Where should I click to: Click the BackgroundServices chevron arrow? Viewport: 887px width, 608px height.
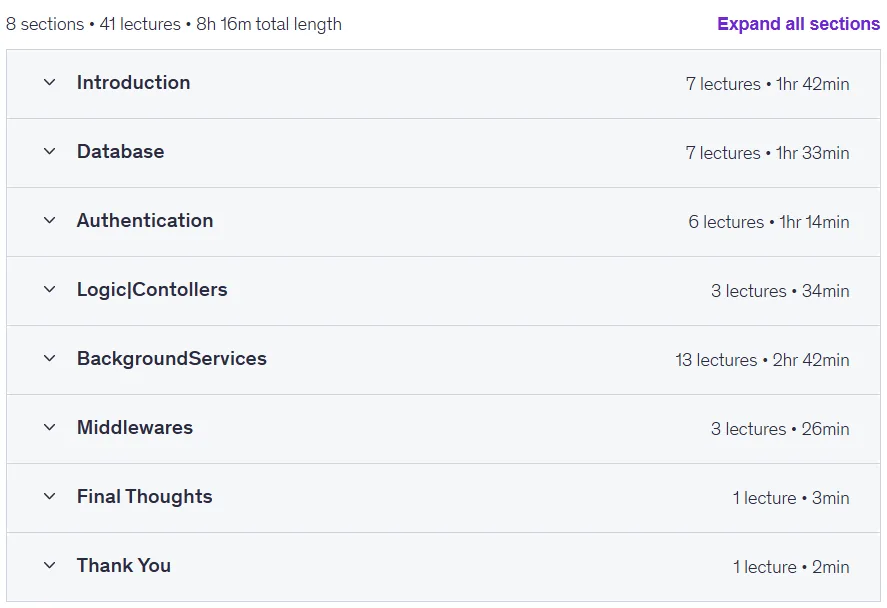50,359
